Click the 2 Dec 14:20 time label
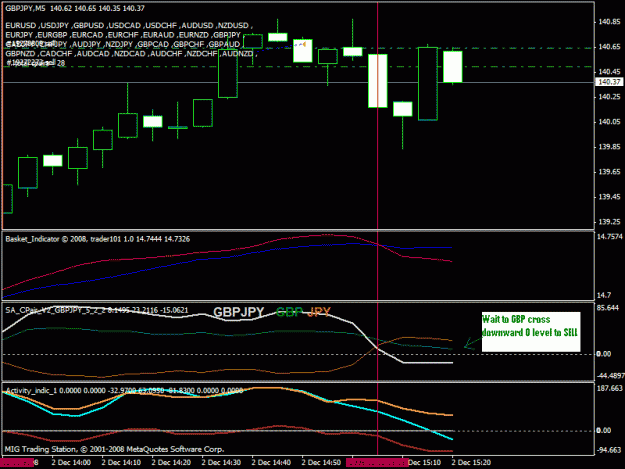The image size is (625, 469). pyautogui.click(x=171, y=463)
